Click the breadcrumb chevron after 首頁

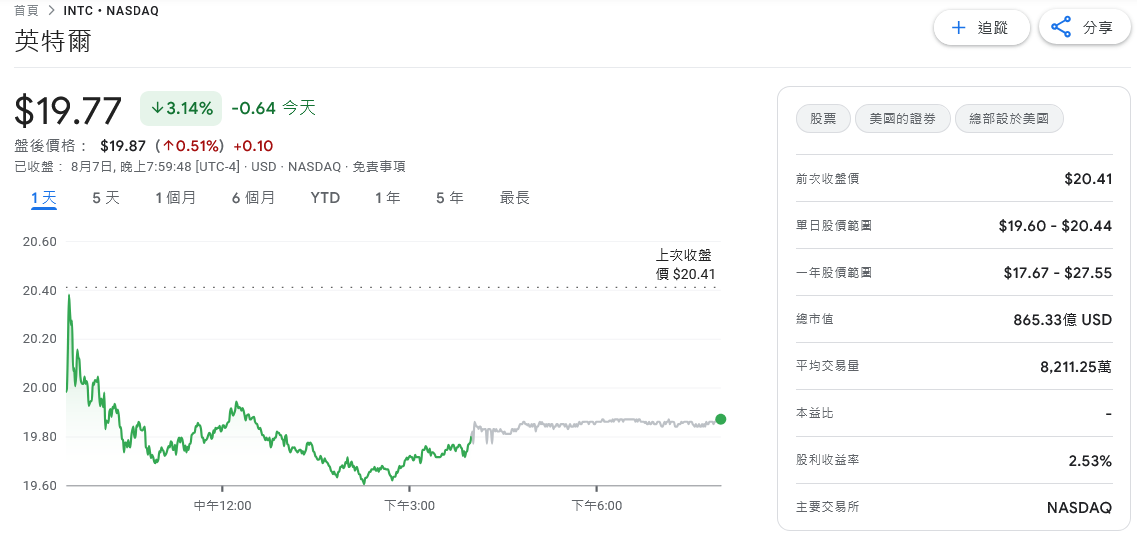click(52, 11)
